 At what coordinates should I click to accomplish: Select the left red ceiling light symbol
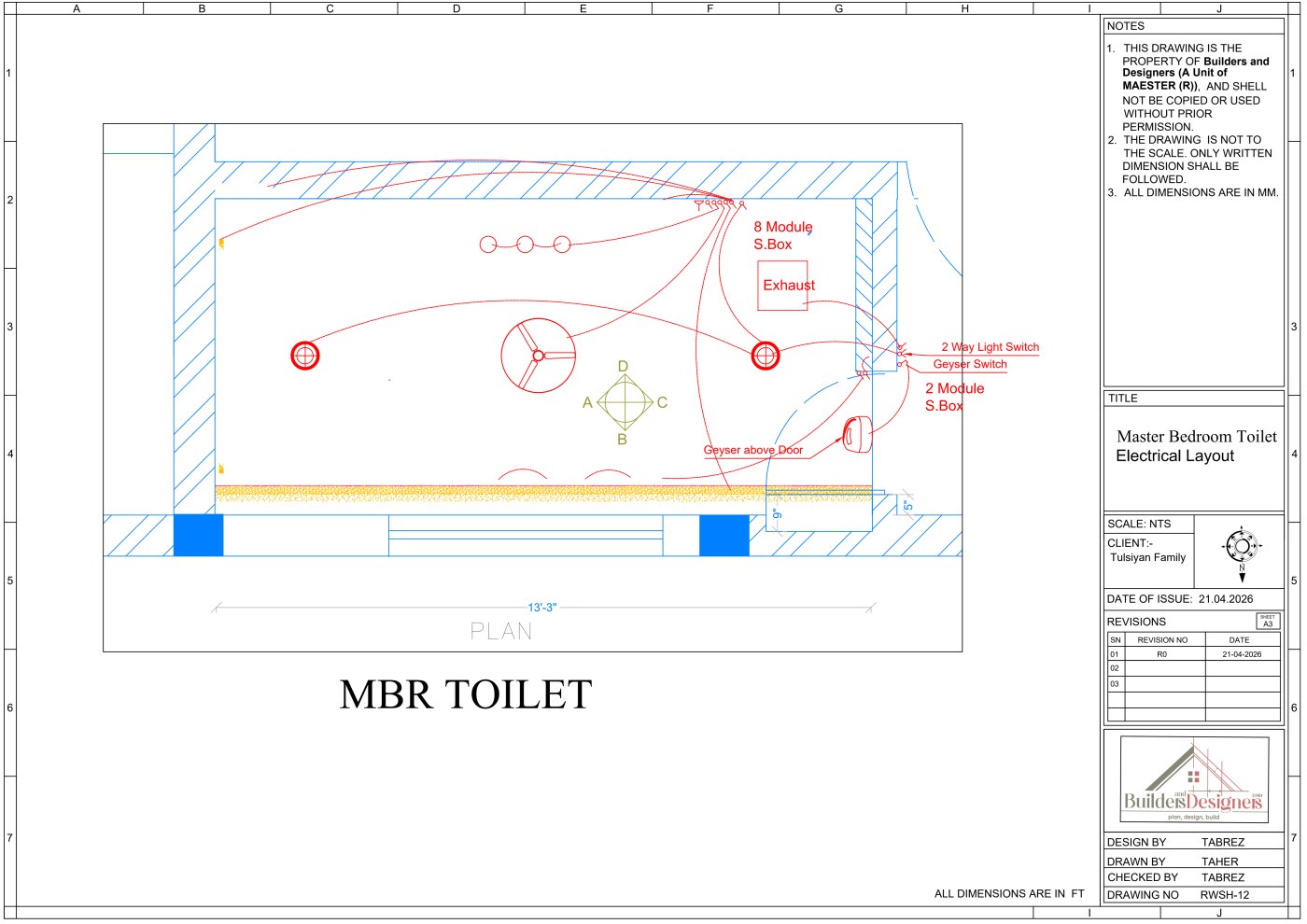coord(305,356)
